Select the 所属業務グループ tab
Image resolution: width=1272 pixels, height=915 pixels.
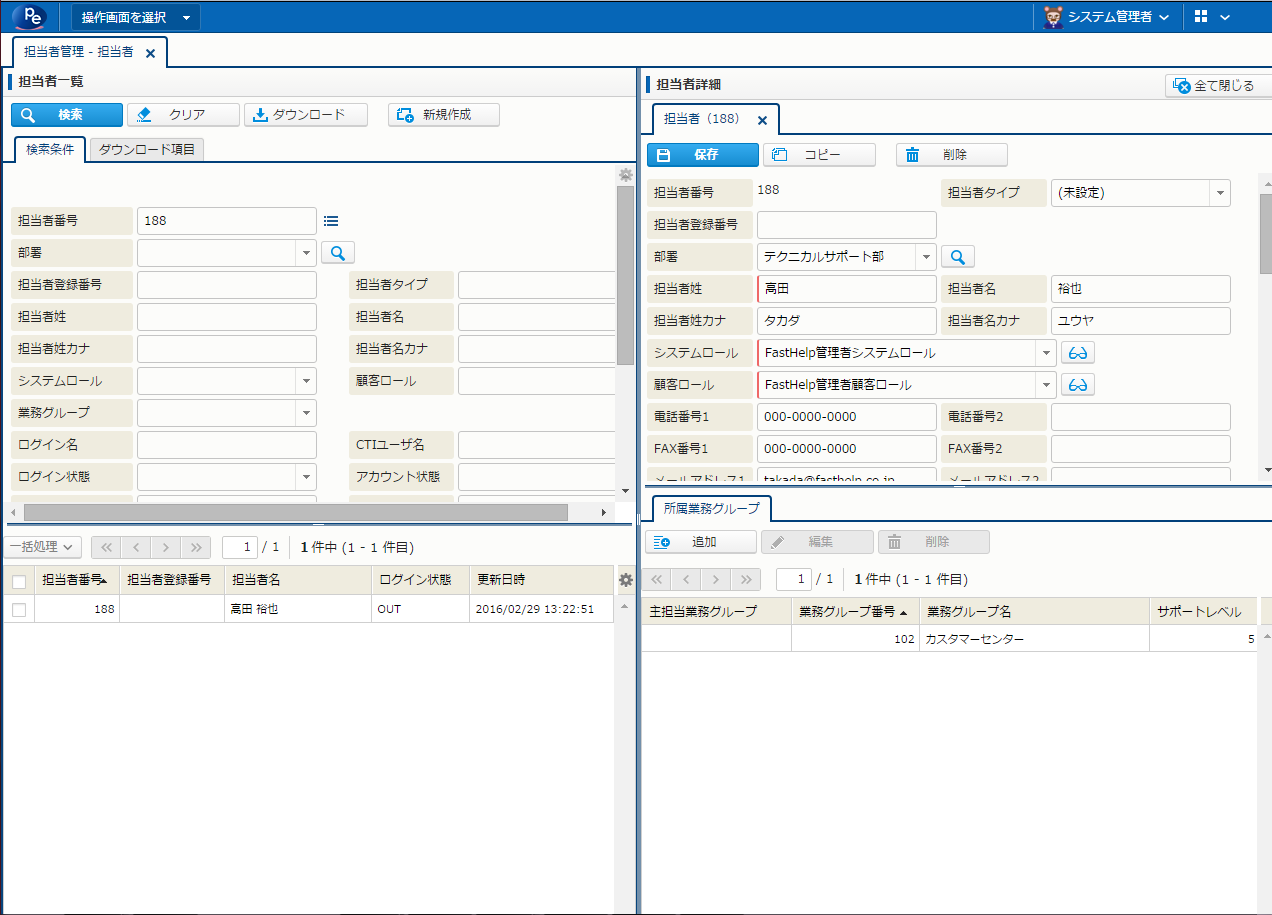[711, 508]
